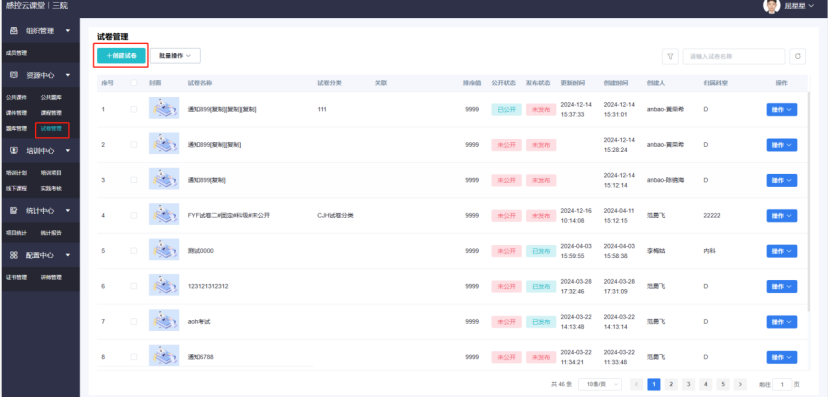Go to next page arrow
The width and height of the screenshot is (828, 397).
[740, 384]
